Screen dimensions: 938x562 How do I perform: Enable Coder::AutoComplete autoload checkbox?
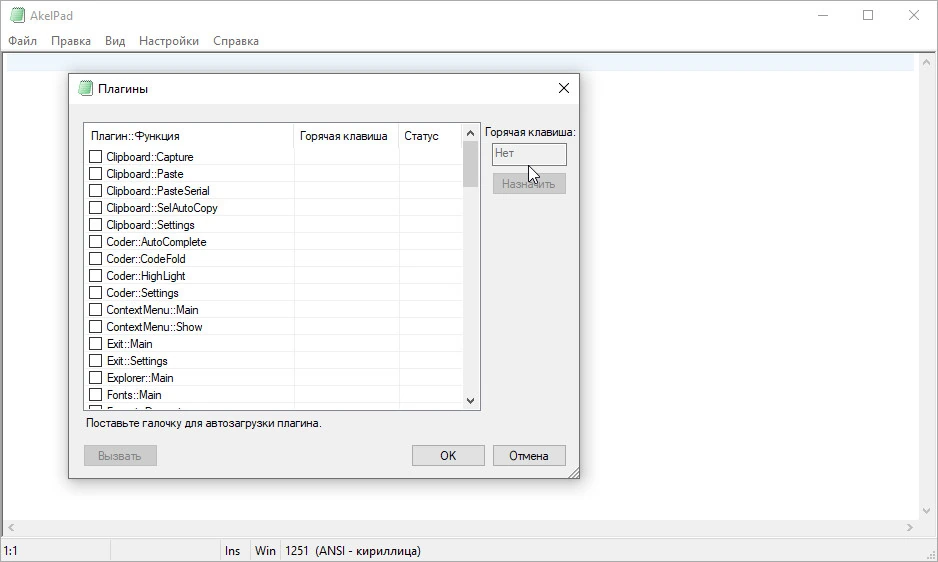tap(95, 242)
